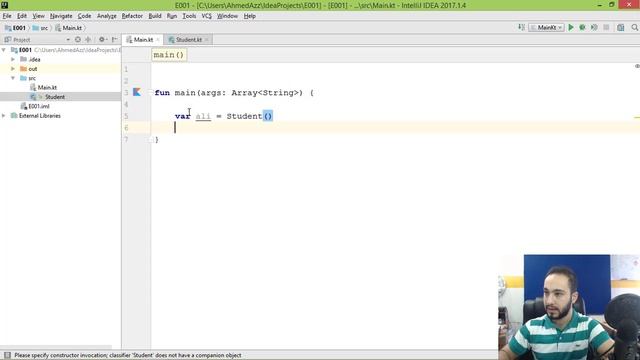Run the MainKt configuration with green arrow
640x360 pixels.
(571, 27)
